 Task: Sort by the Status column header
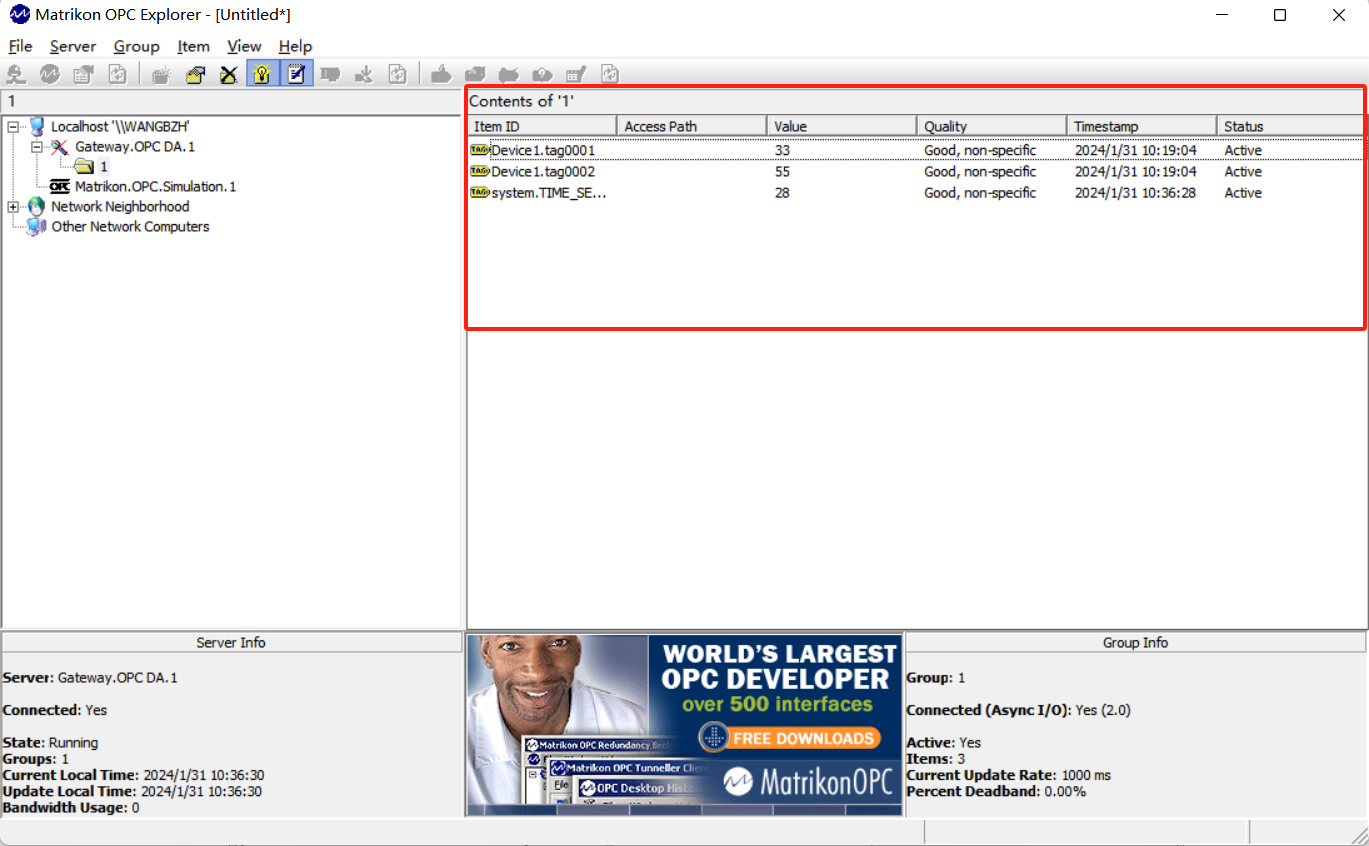[x=1291, y=126]
